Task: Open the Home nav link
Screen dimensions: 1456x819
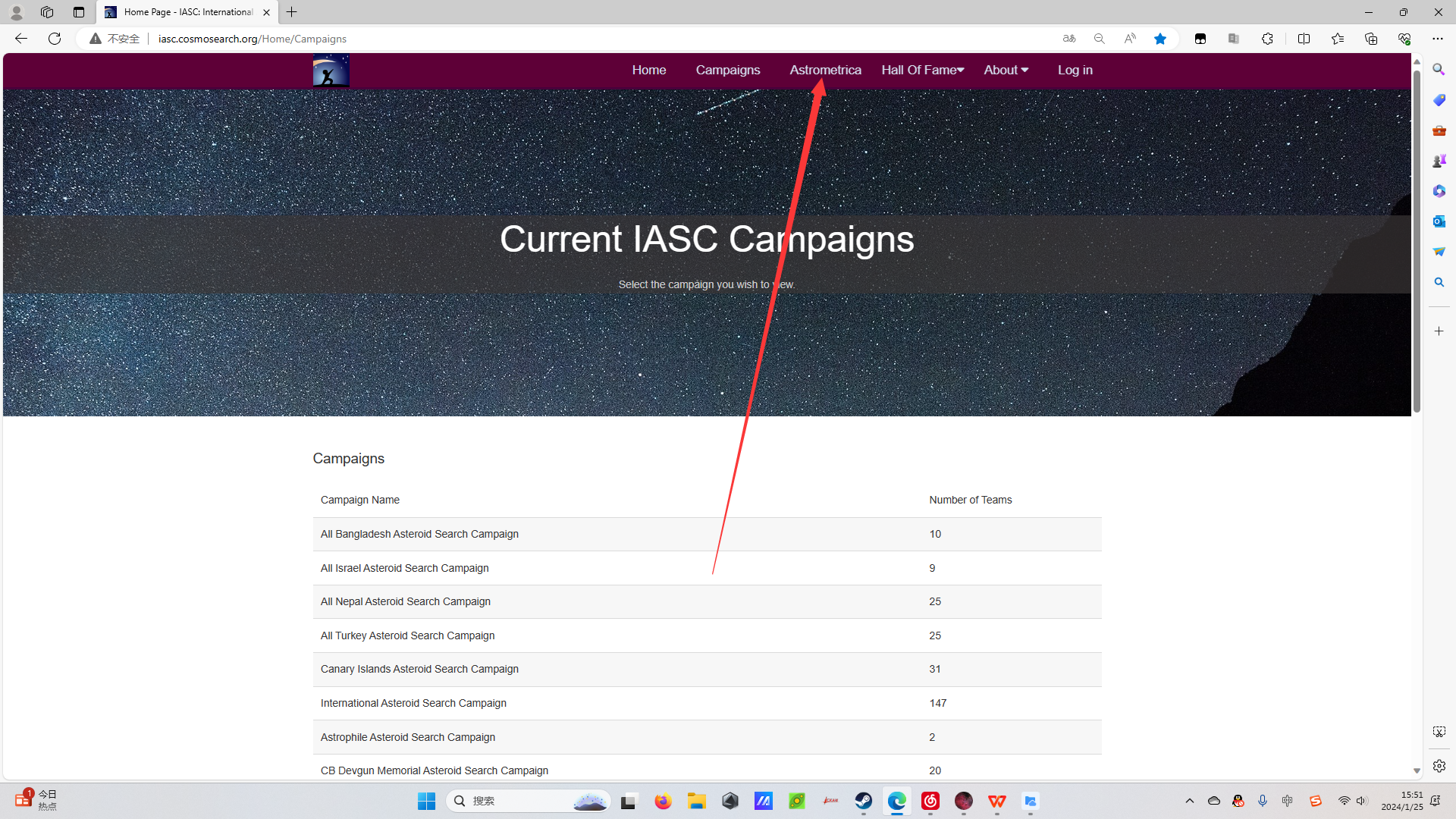Action: (649, 70)
